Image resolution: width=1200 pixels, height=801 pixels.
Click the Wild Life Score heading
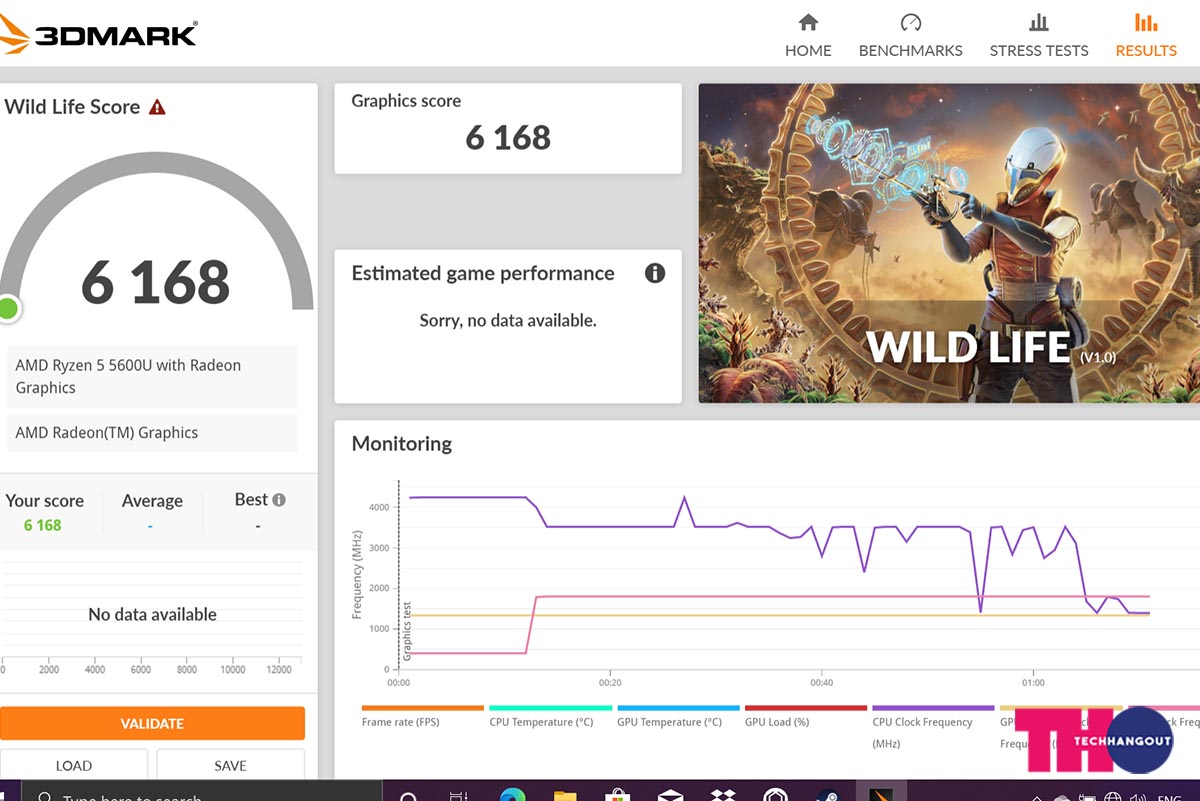click(x=72, y=107)
